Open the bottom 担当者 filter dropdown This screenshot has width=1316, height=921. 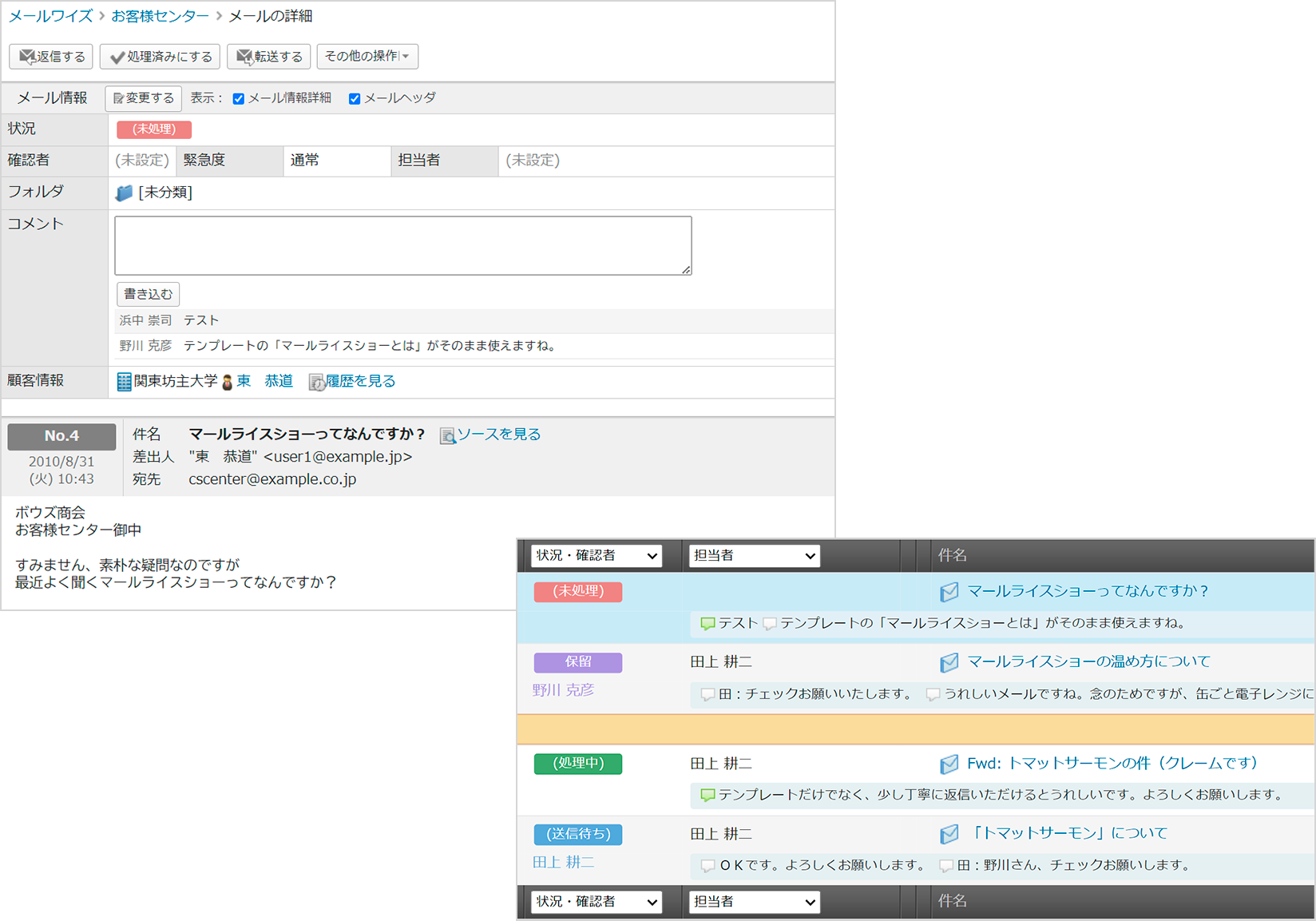pyautogui.click(x=755, y=902)
